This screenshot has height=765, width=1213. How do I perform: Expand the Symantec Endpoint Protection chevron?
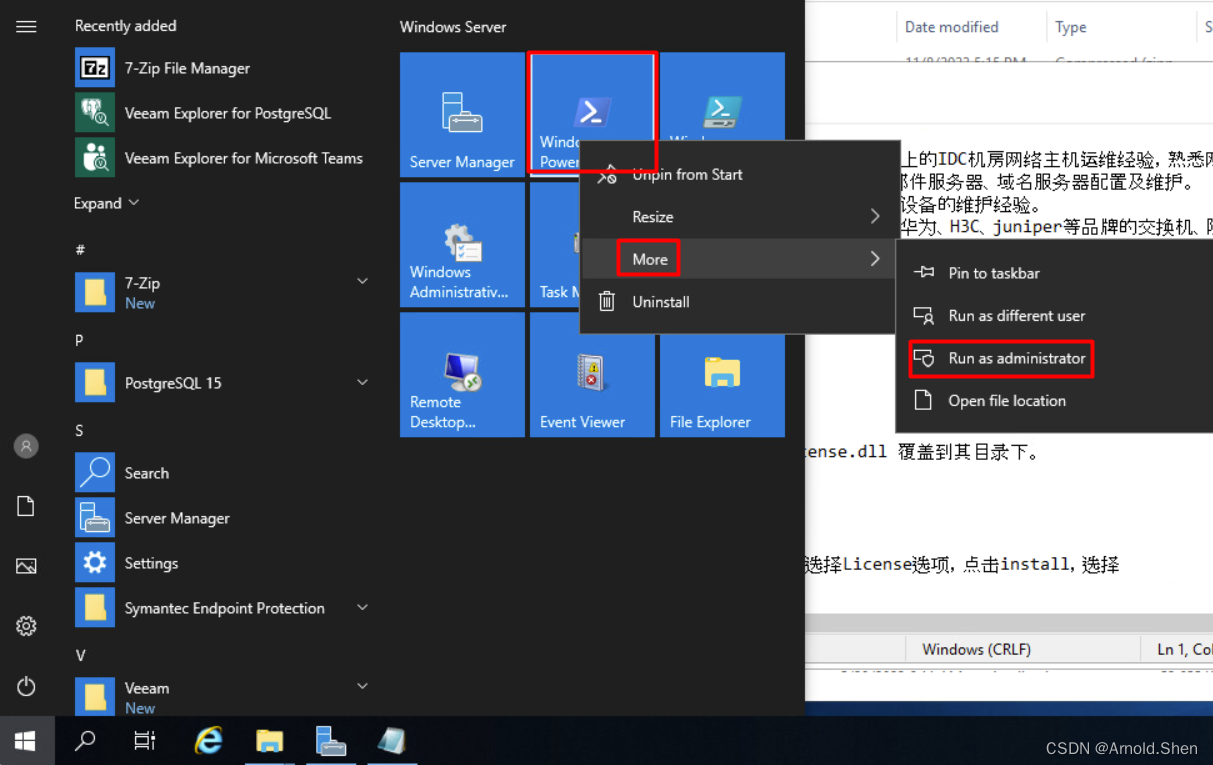pyautogui.click(x=362, y=607)
